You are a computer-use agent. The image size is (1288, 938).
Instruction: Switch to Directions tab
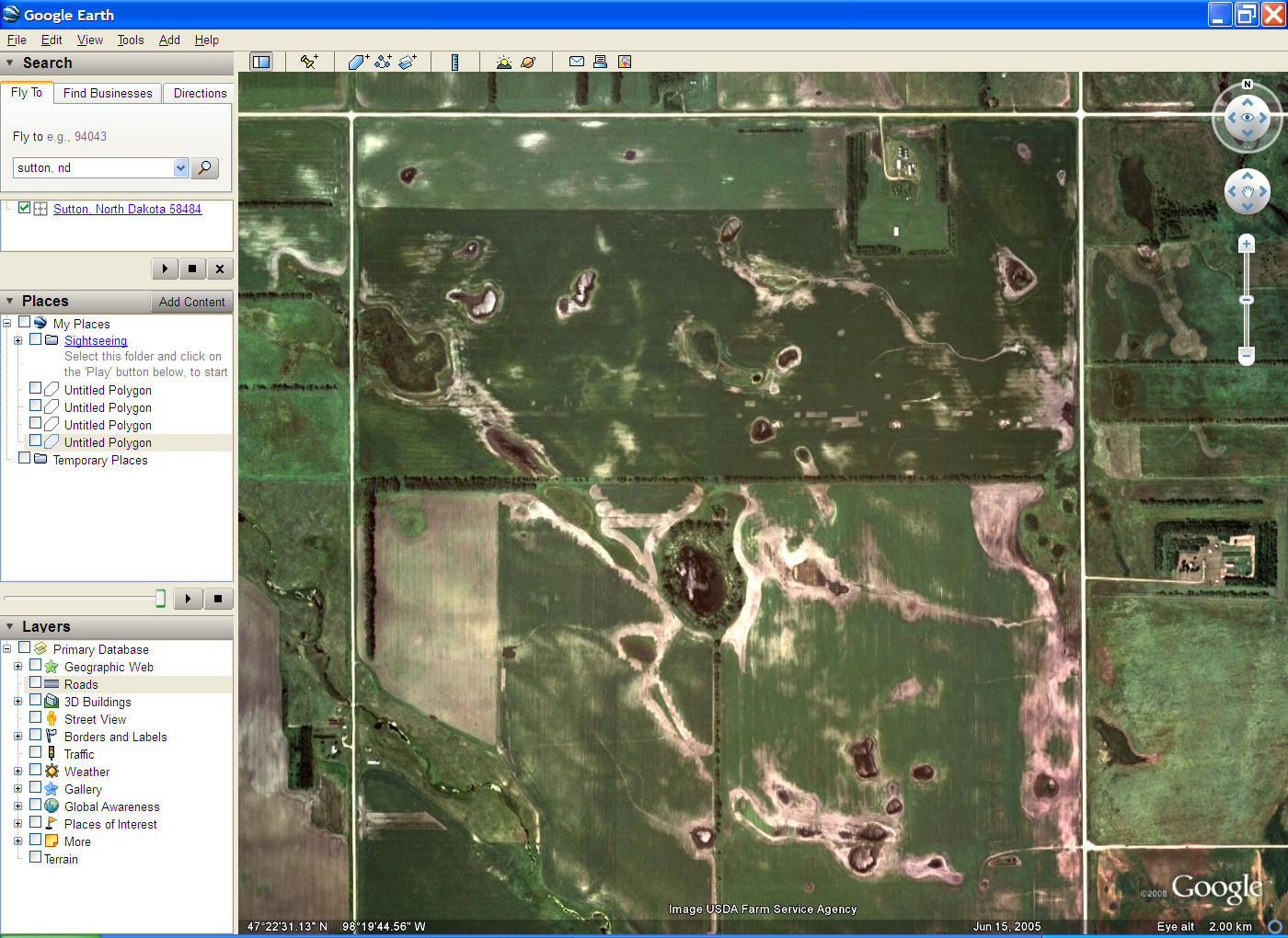pyautogui.click(x=200, y=93)
